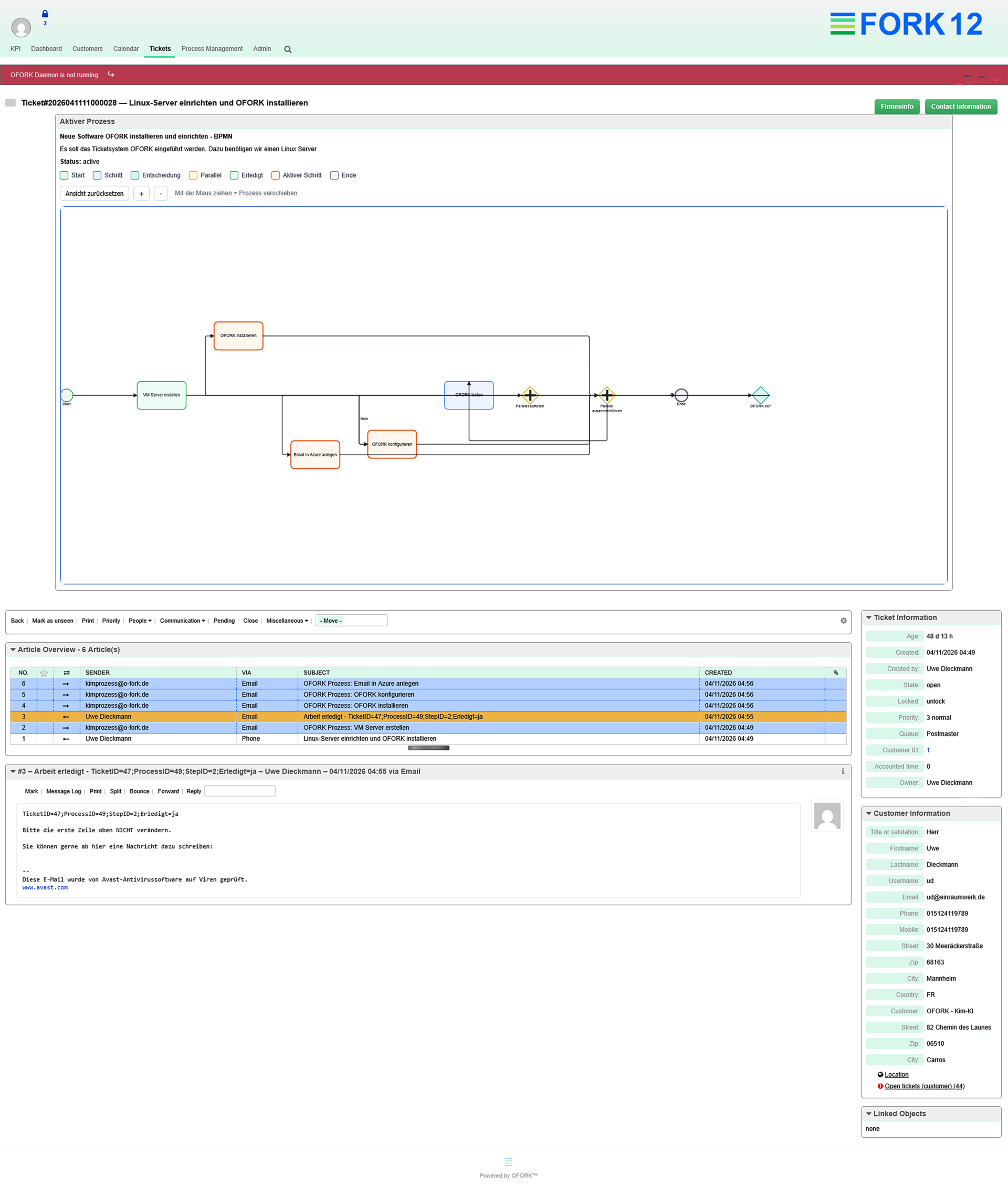Viewport: 1008px width, 1185px height.
Task: Click the OFORK installieren process node
Action: [x=238, y=335]
